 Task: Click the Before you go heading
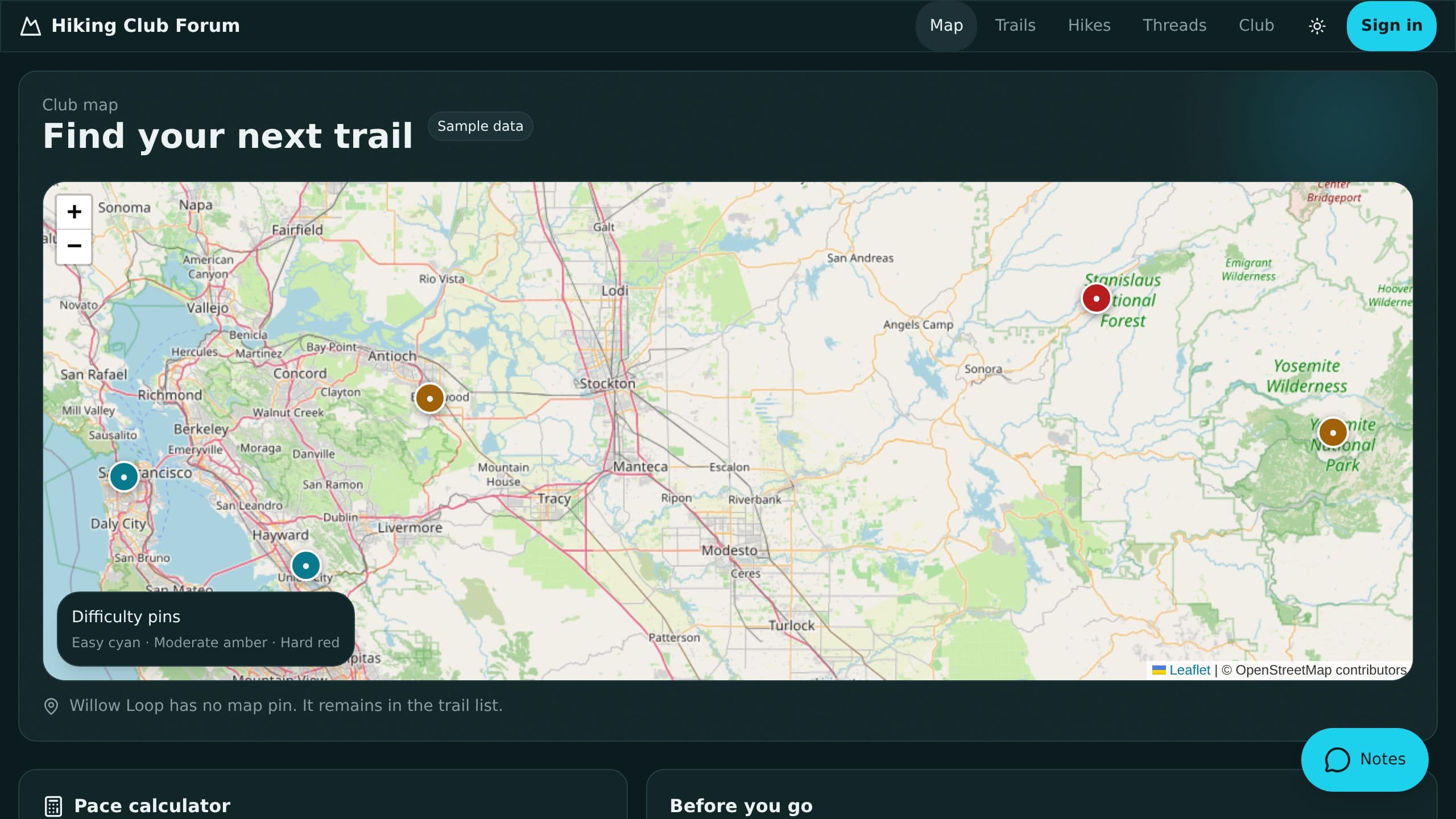(741, 806)
